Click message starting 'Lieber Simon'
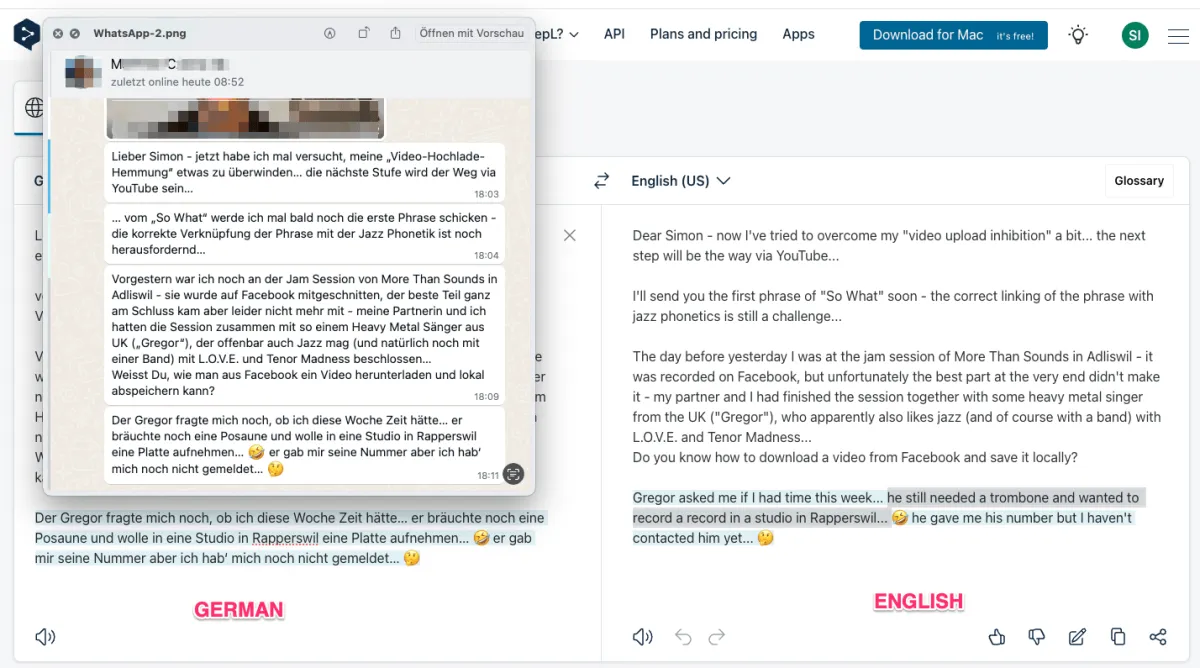 [304, 172]
